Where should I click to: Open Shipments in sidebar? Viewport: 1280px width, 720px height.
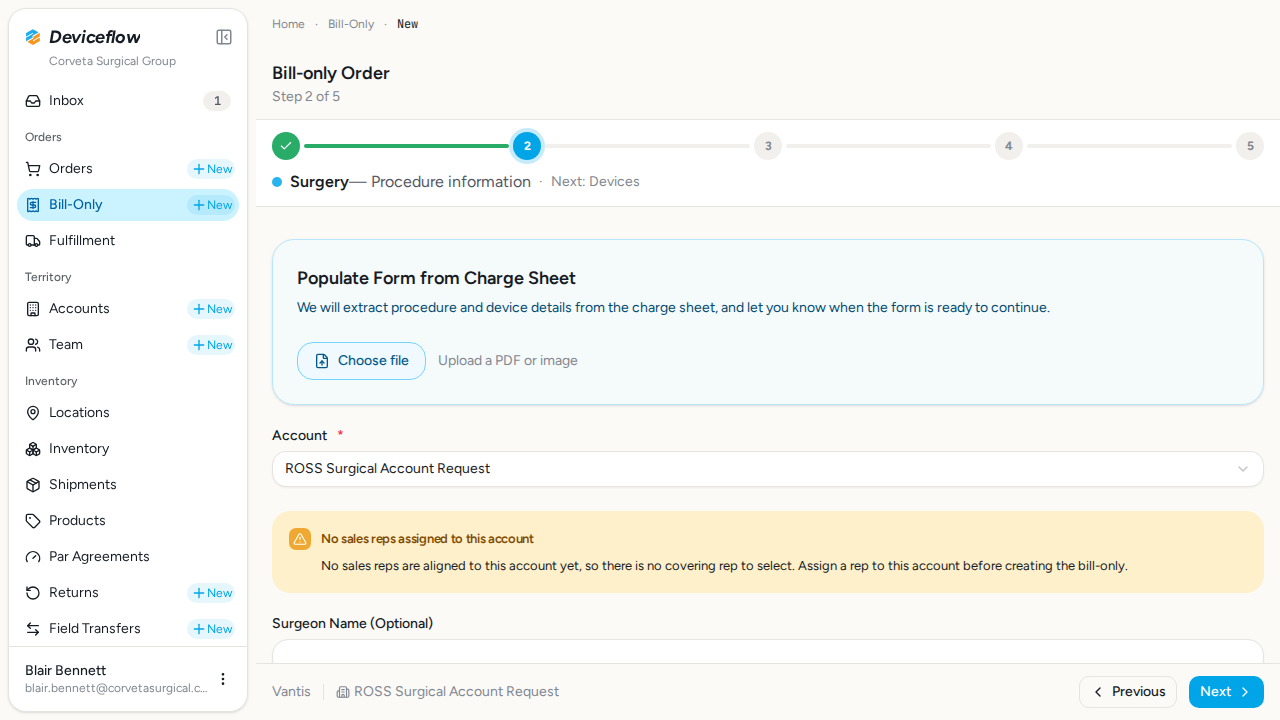click(128, 485)
